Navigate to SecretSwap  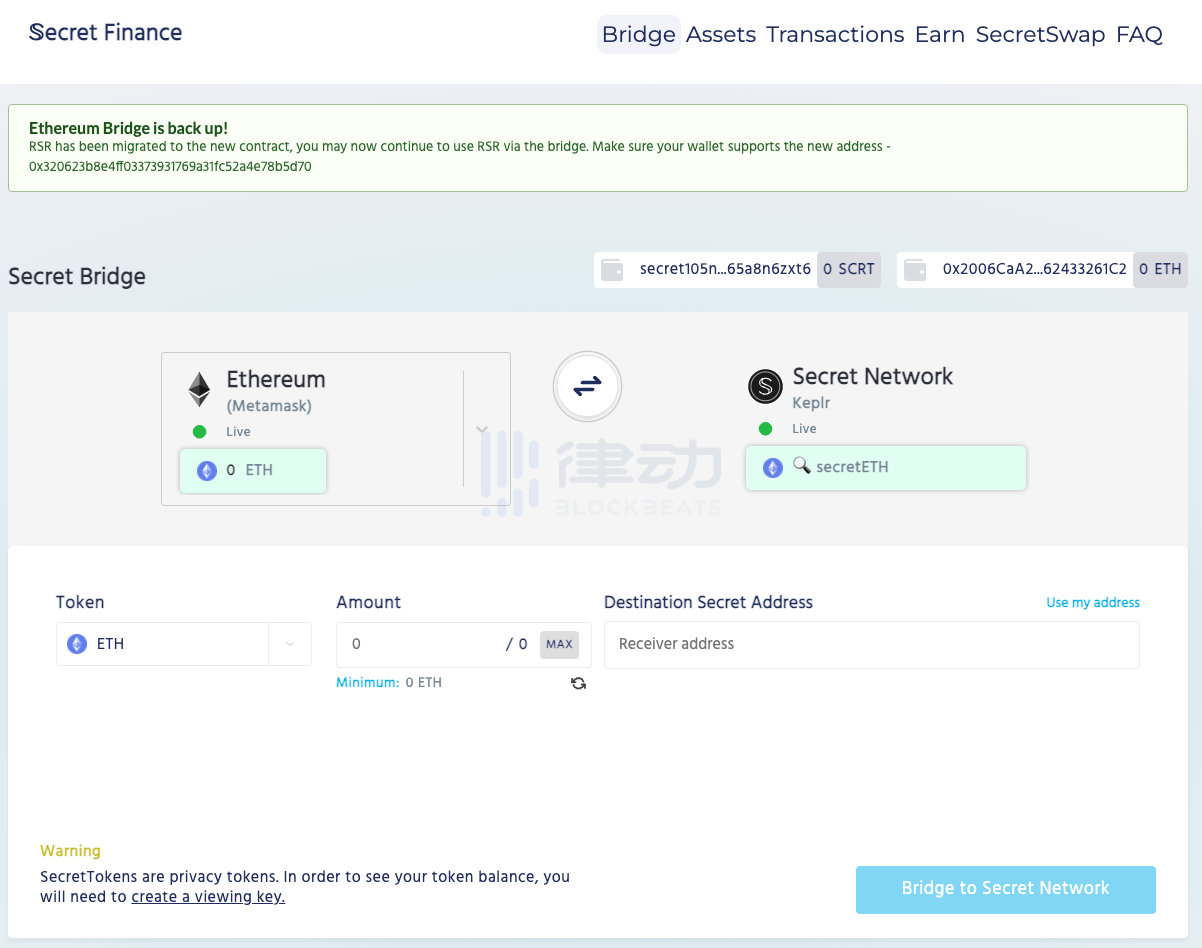[1040, 34]
